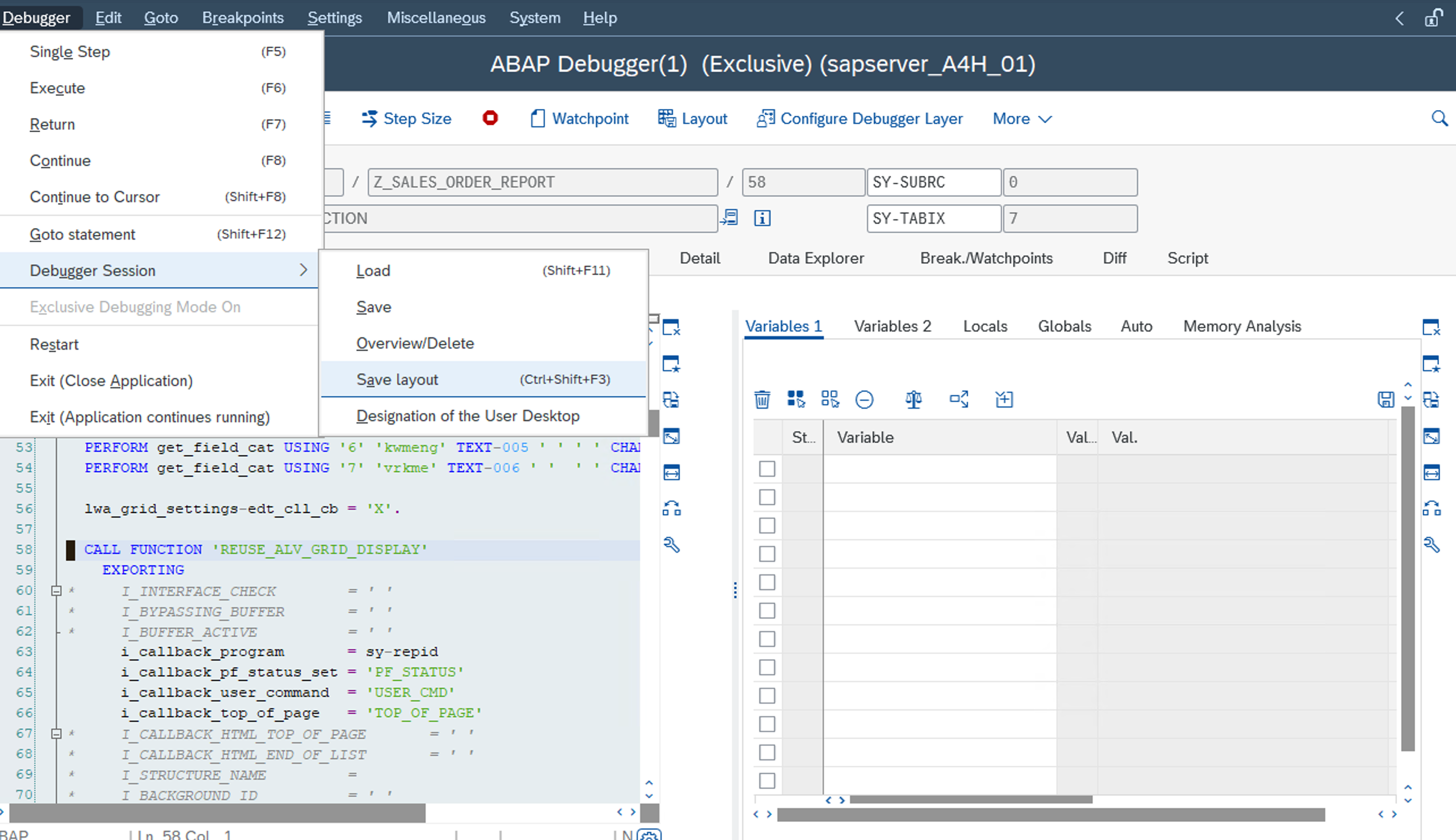This screenshot has width=1456, height=840.
Task: Click the full screen icon in left strip
Action: [671, 436]
